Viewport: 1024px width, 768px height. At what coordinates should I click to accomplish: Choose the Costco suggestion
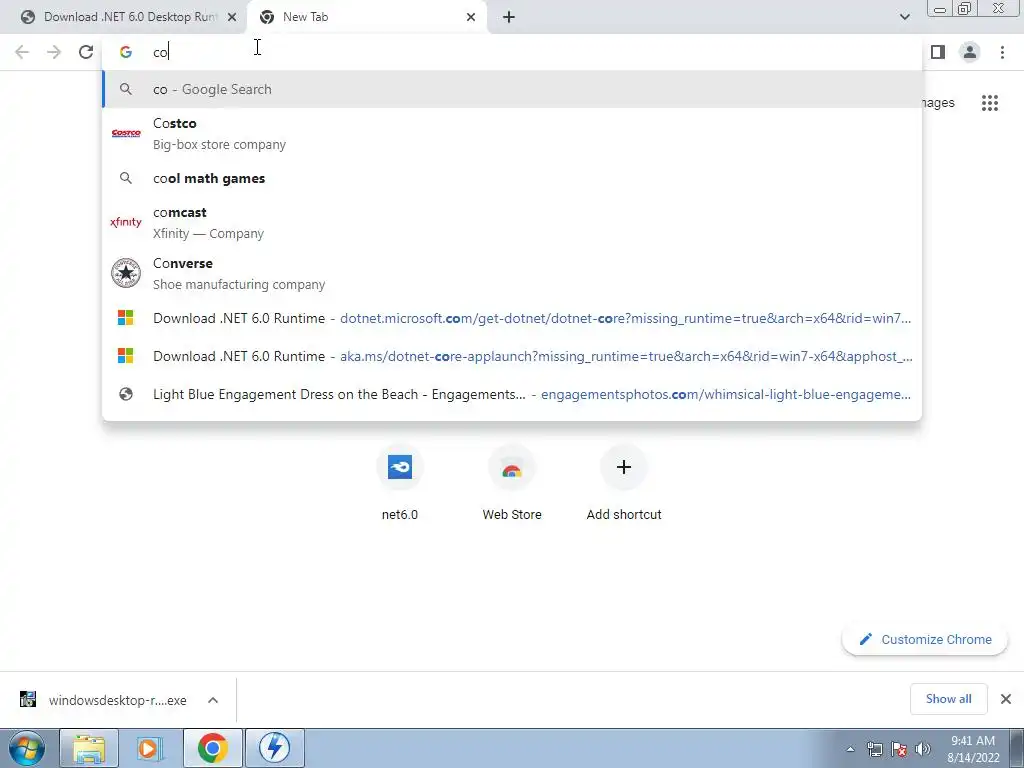pyautogui.click(x=512, y=133)
